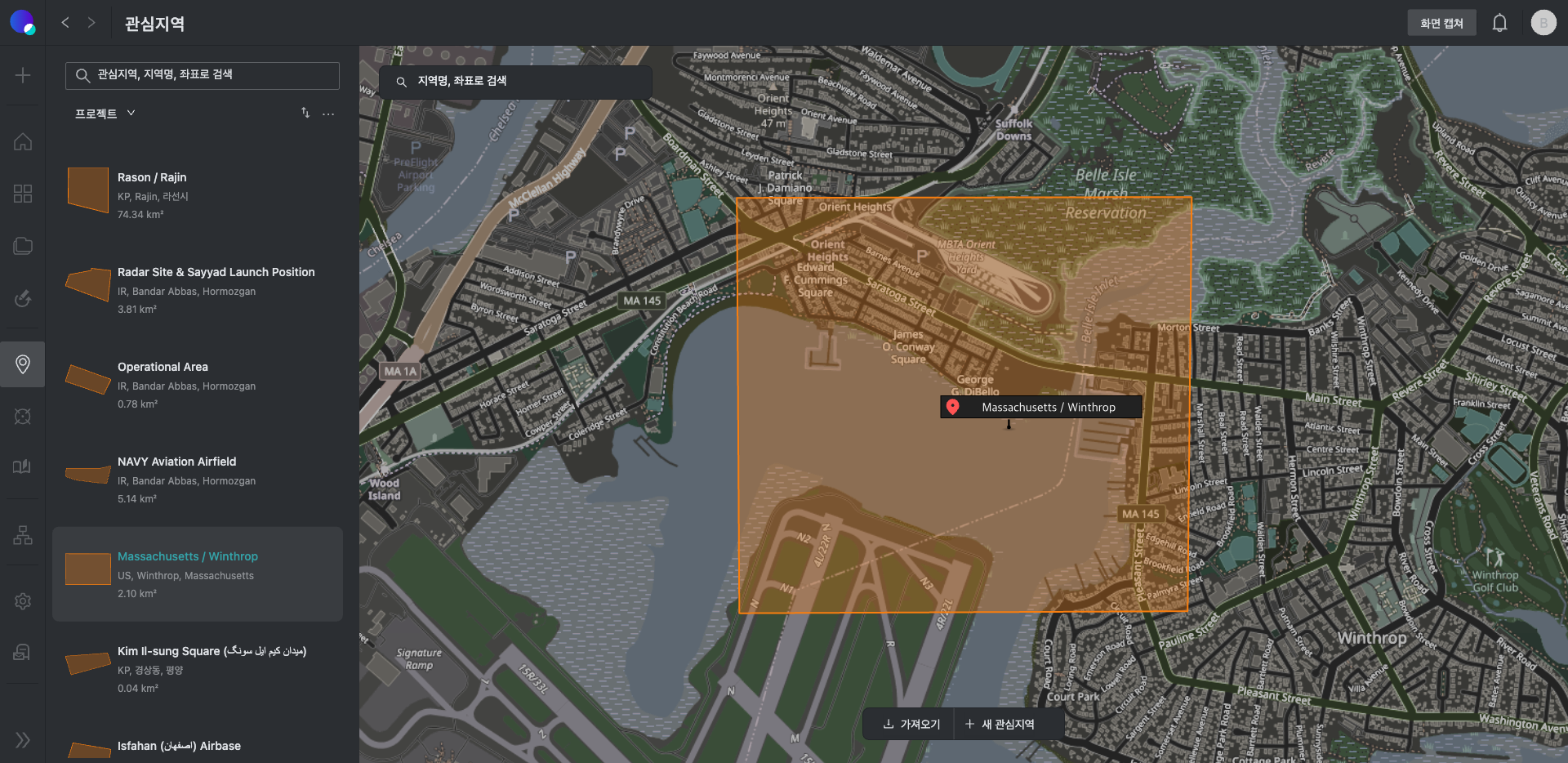The height and width of the screenshot is (763, 1568).
Task: Select Radar Site & Sayyad Launch Position
Action: pos(198,290)
